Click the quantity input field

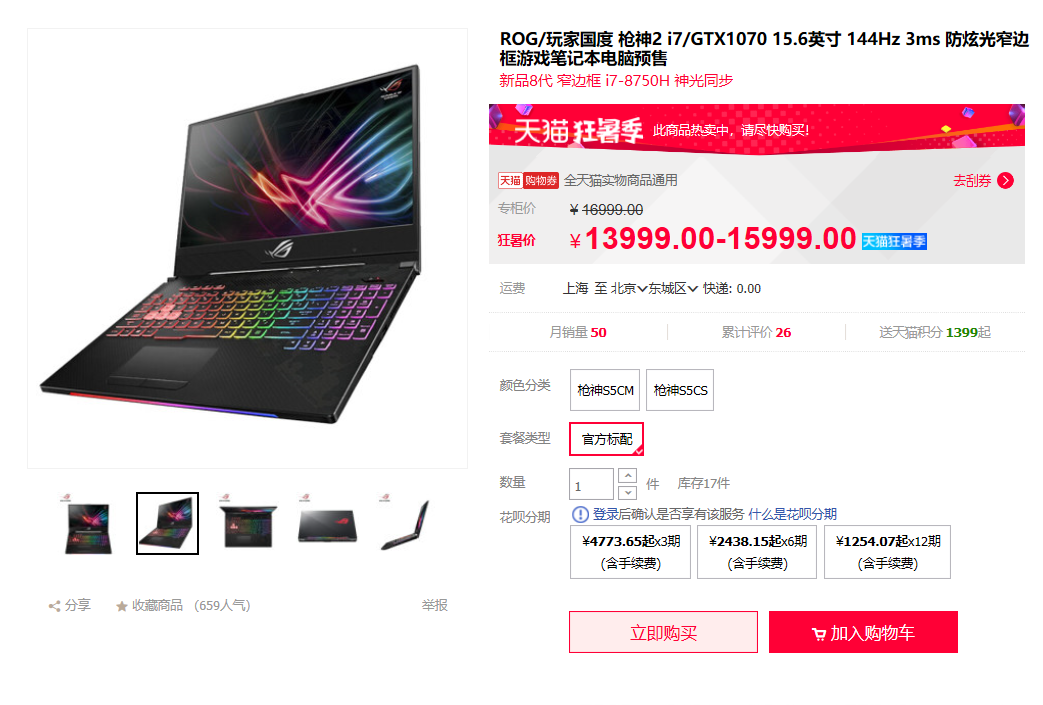(591, 484)
